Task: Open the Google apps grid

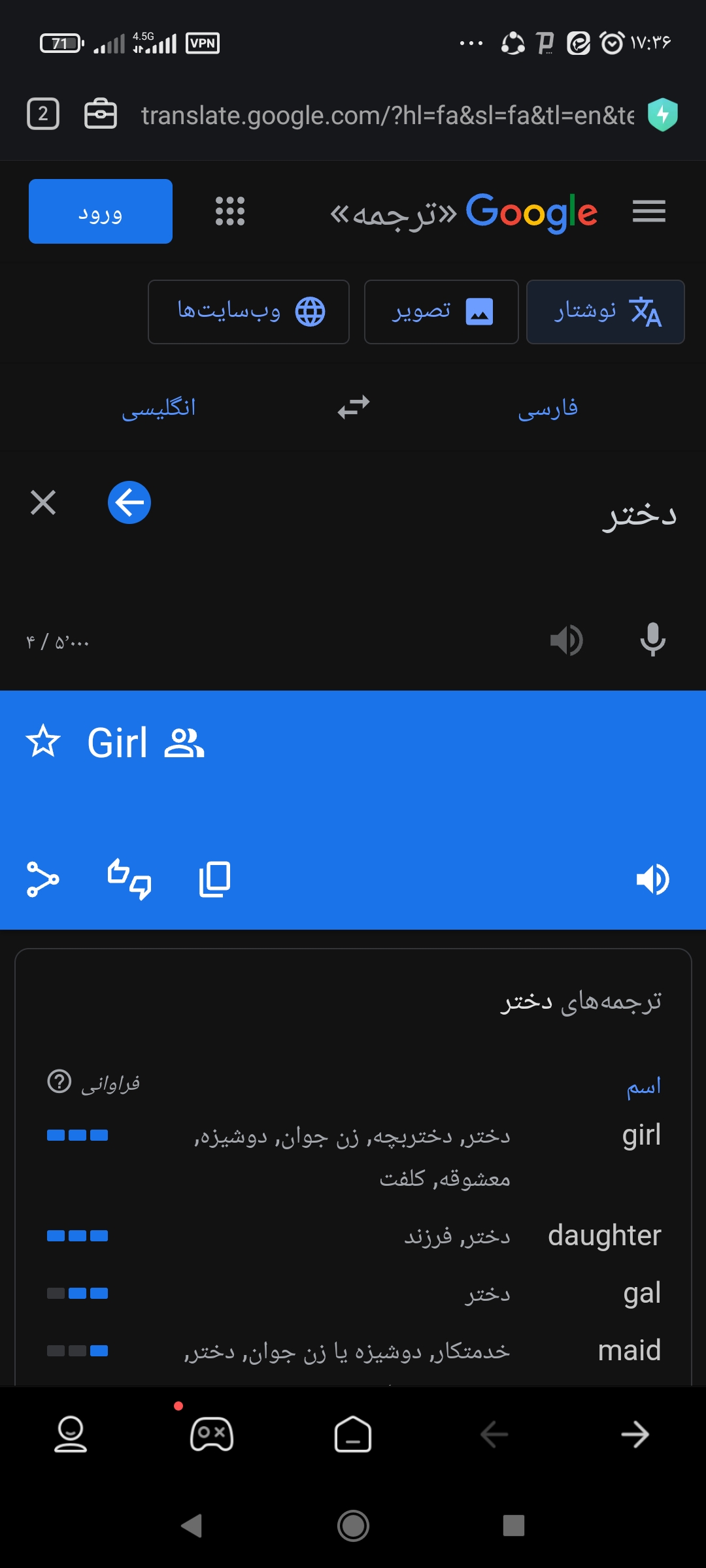Action: pos(230,211)
